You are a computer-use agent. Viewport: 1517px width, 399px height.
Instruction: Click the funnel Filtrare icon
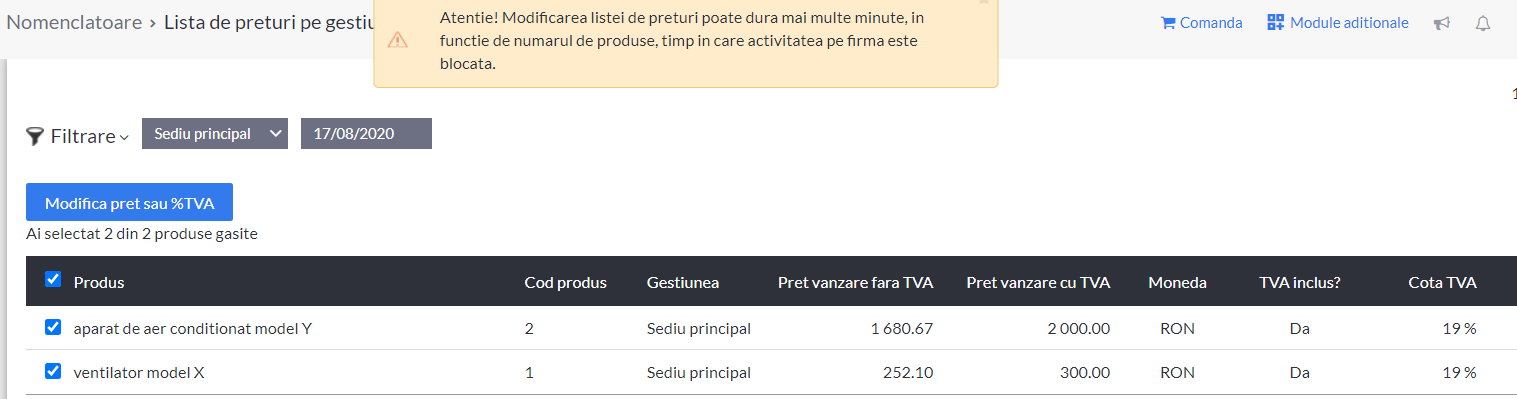[35, 136]
